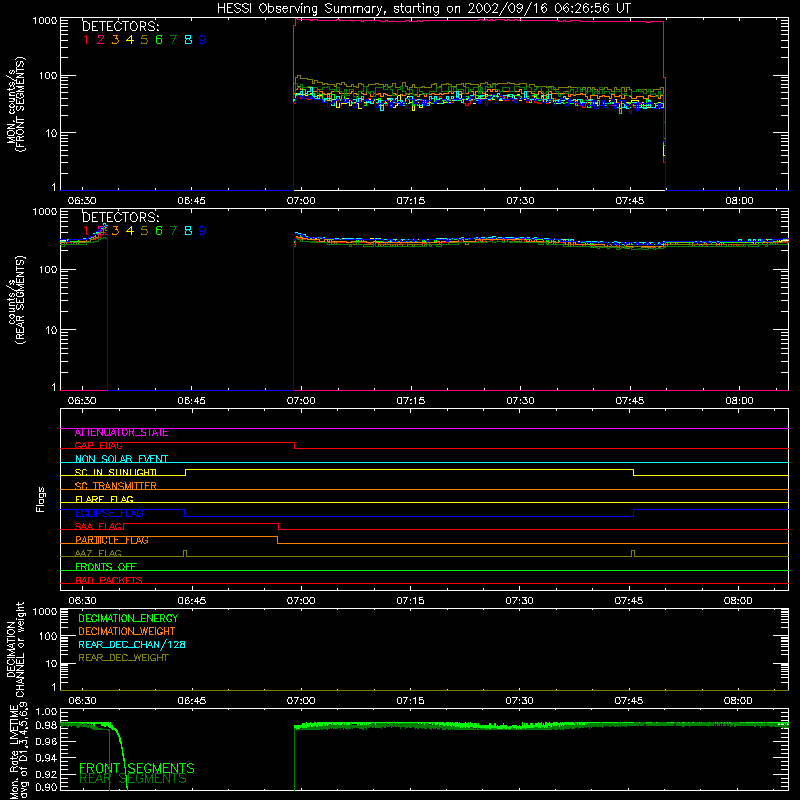
Task: Select detector number 3 in the front segments legend
Action: pos(115,40)
